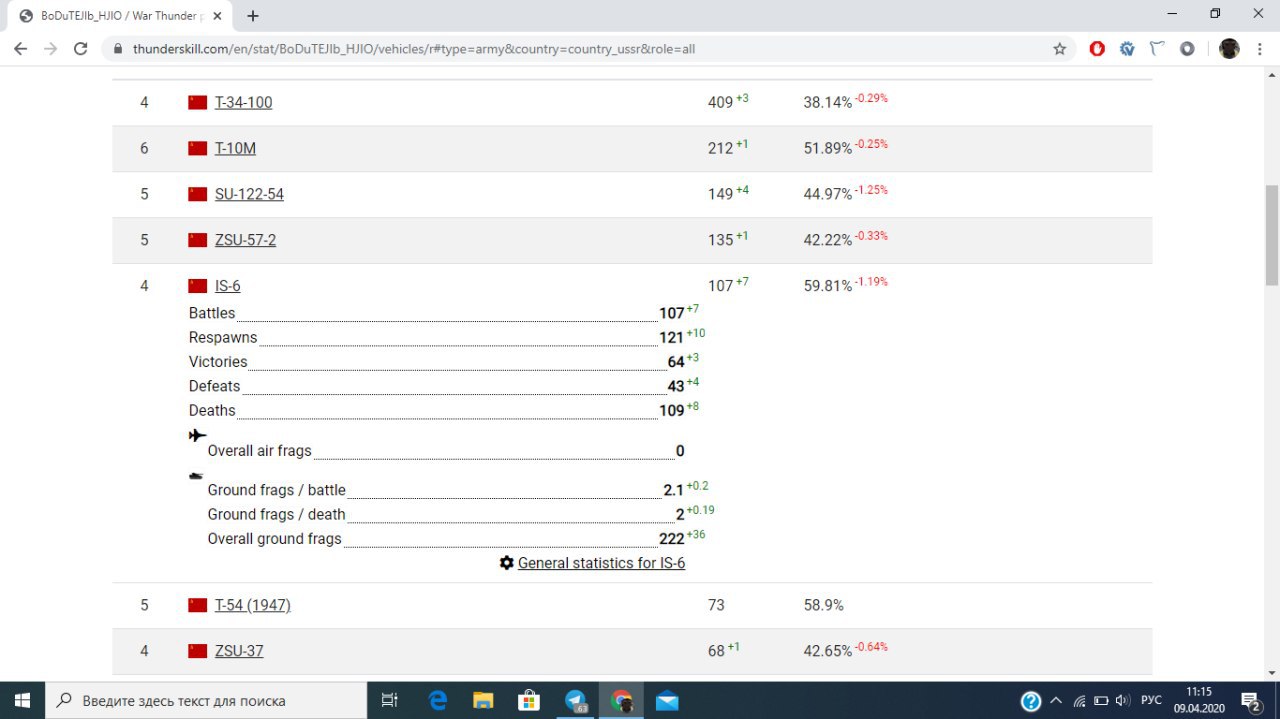Viewport: 1280px width, 719px height.
Task: Click the USSR flag next to SU-122-54
Action: (x=198, y=194)
